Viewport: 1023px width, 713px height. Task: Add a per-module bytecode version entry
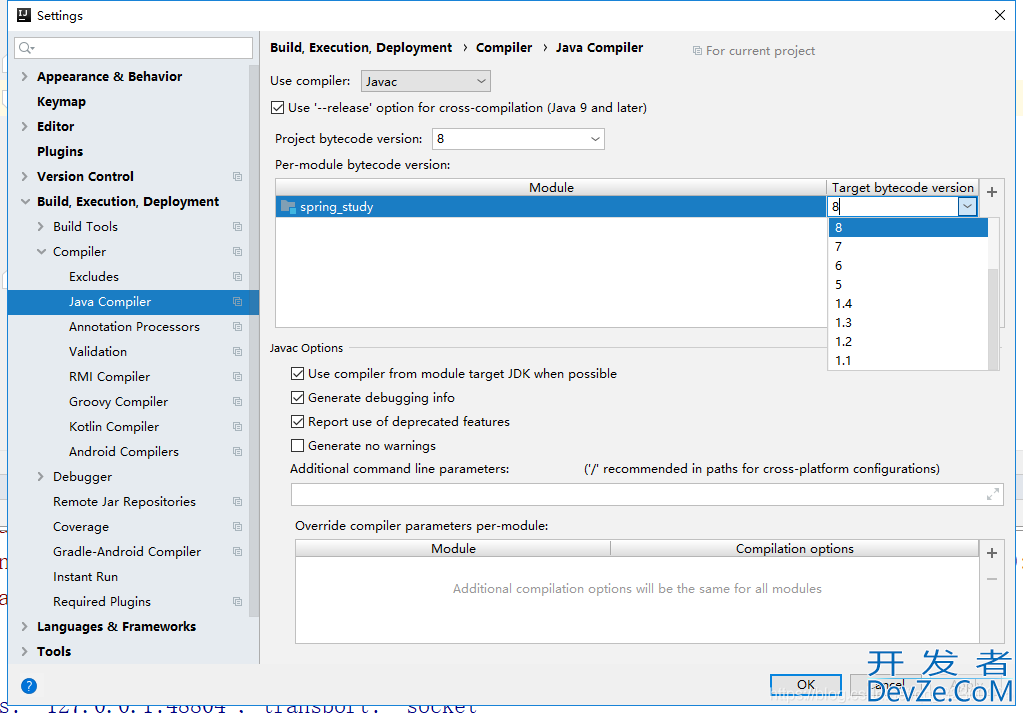pyautogui.click(x=992, y=192)
